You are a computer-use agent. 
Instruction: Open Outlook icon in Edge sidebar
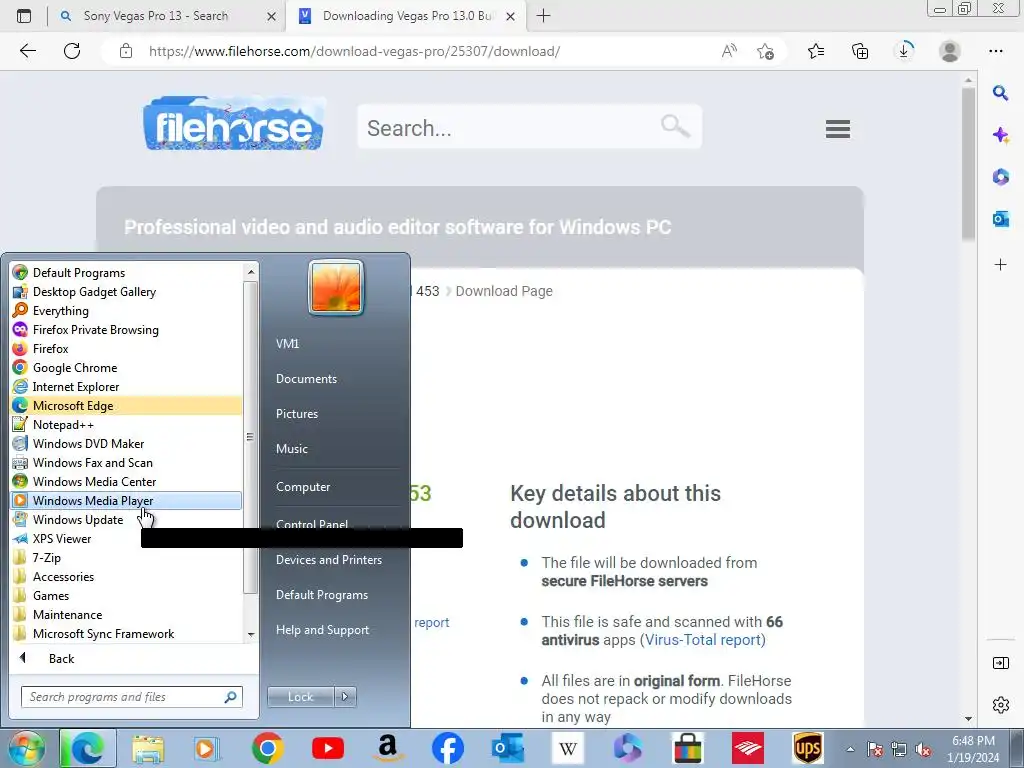pyautogui.click(x=1000, y=219)
